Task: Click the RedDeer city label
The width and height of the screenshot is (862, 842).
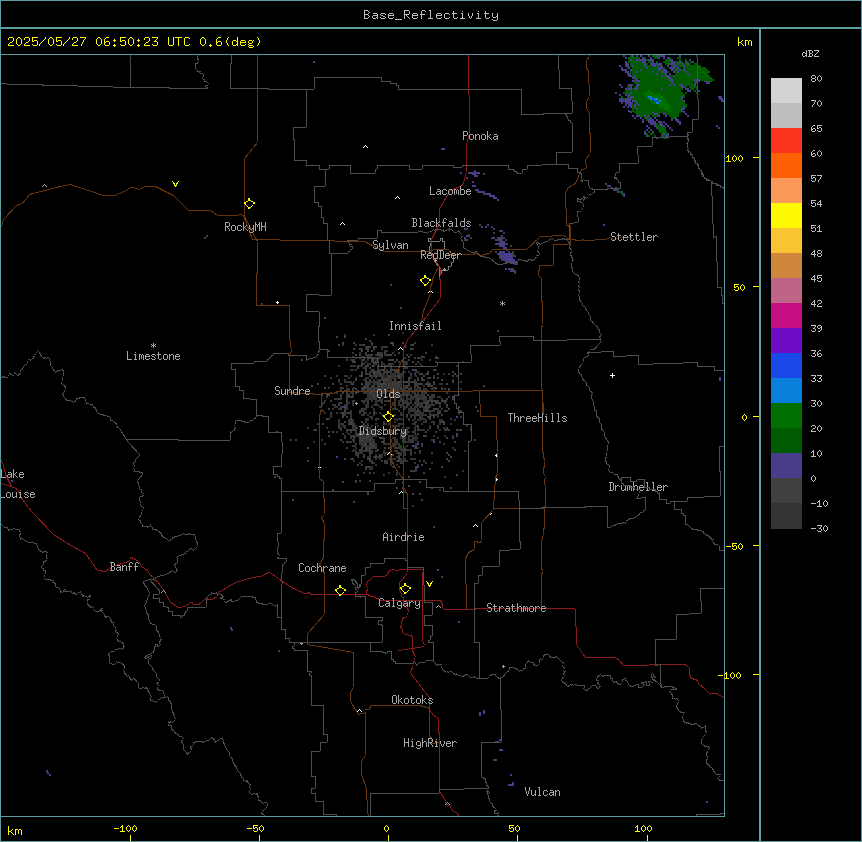Action: tap(440, 255)
